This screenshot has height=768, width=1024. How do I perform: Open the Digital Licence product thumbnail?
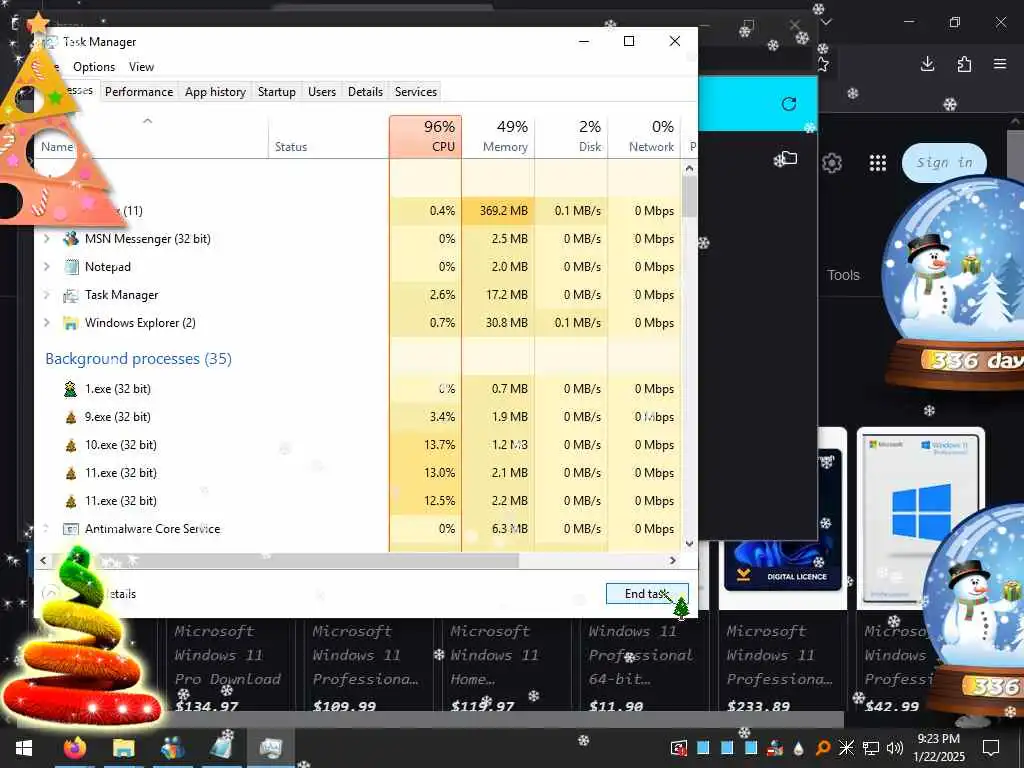pos(782,575)
